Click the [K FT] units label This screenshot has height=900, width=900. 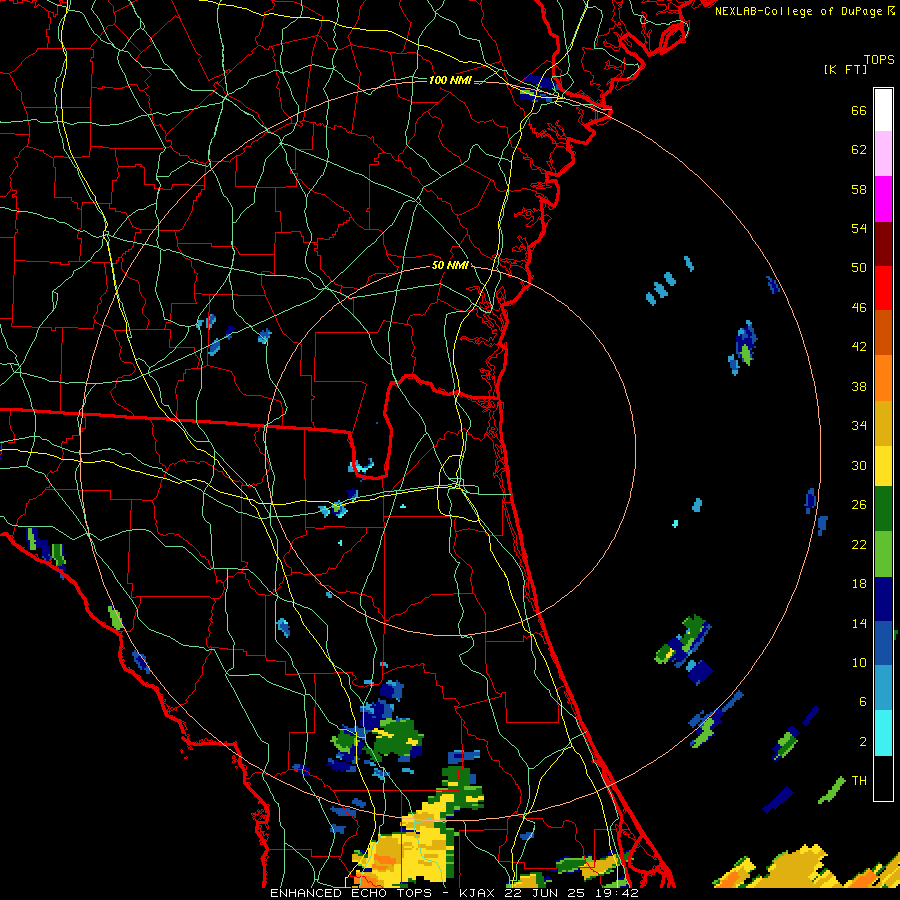point(845,69)
